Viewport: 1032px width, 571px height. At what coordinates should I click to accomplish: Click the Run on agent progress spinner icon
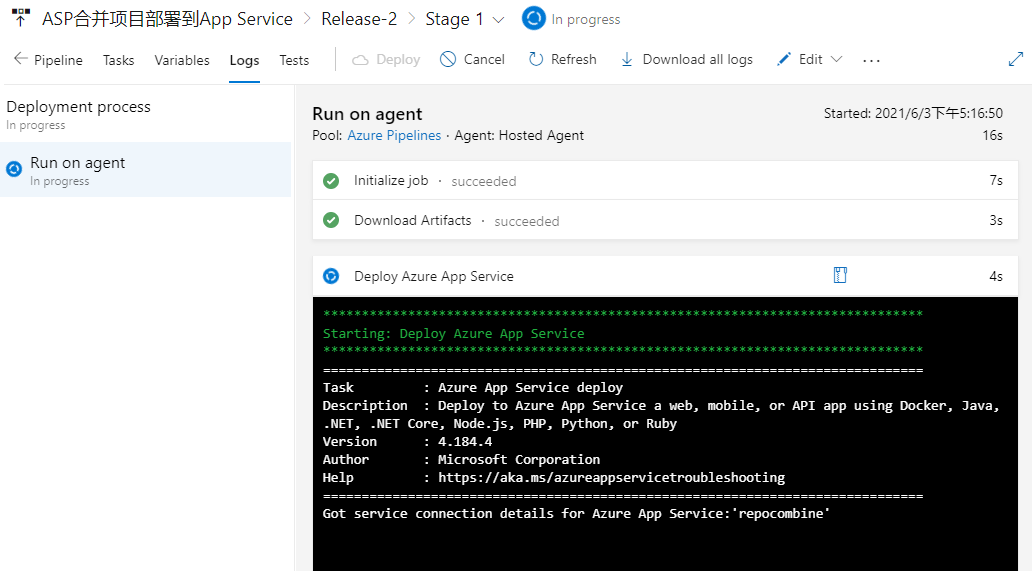(14, 169)
